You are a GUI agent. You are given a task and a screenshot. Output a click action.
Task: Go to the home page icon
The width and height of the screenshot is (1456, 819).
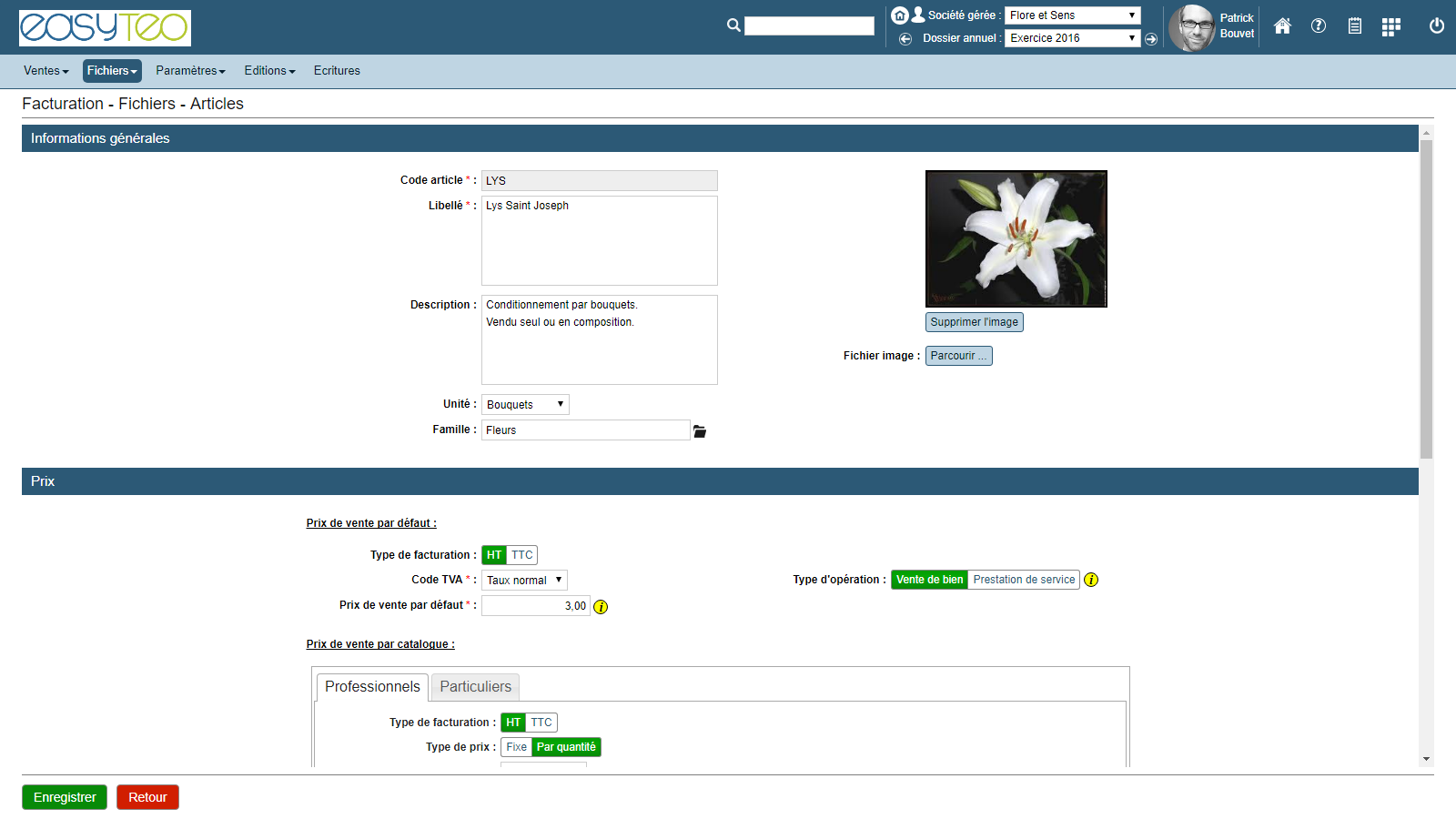click(1282, 26)
